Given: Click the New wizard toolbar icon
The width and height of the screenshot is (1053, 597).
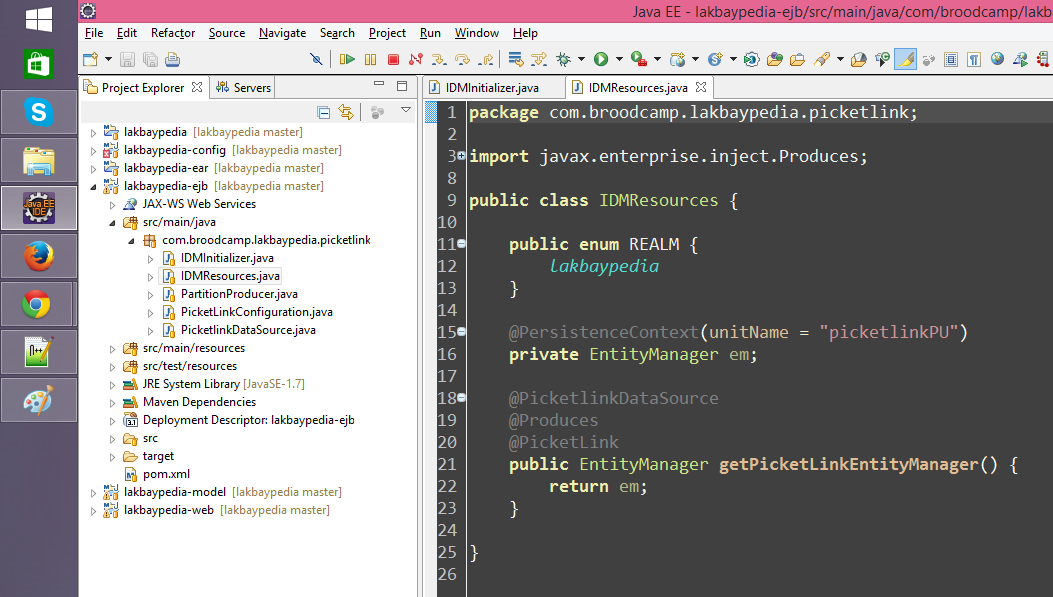Looking at the screenshot, I should click(90, 59).
